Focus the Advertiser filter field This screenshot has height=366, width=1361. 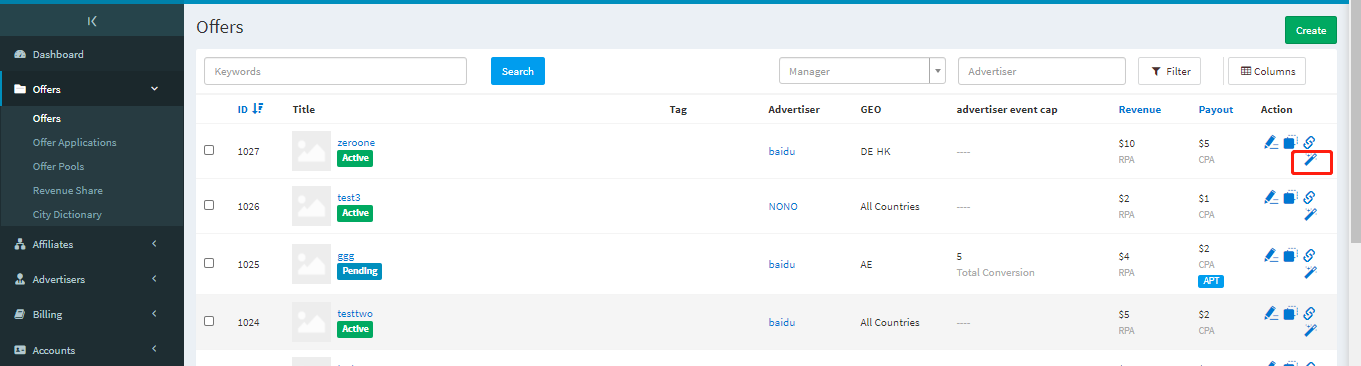1041,71
